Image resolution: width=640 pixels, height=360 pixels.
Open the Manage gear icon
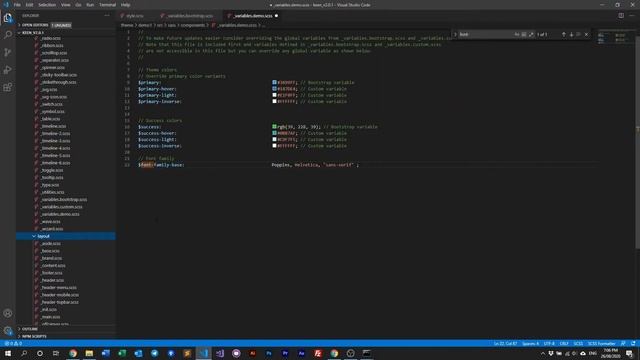(x=8, y=331)
